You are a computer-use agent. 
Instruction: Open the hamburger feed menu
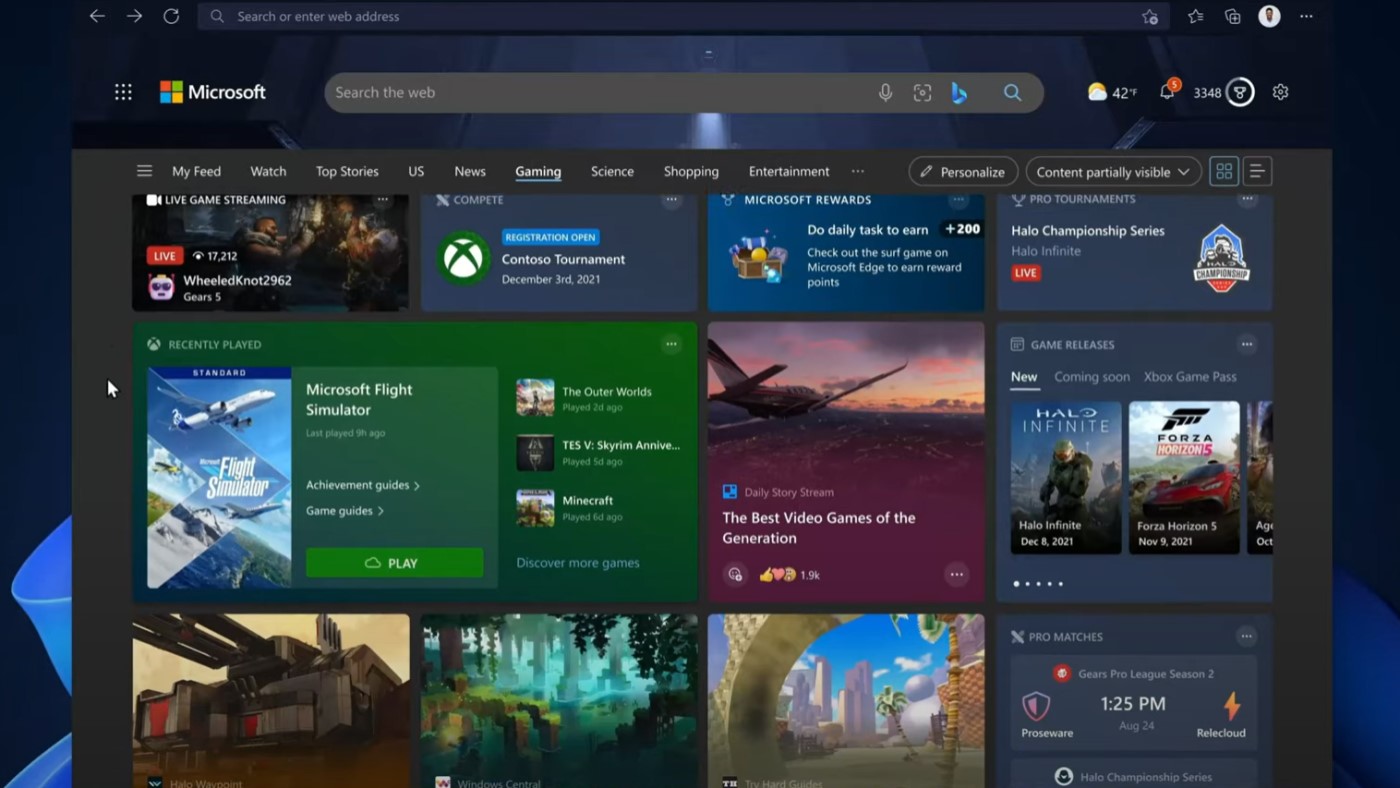click(x=144, y=171)
